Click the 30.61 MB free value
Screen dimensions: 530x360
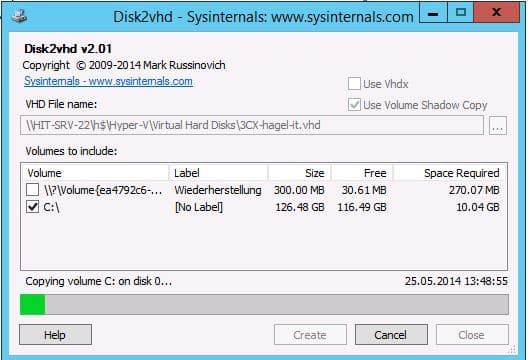364,190
